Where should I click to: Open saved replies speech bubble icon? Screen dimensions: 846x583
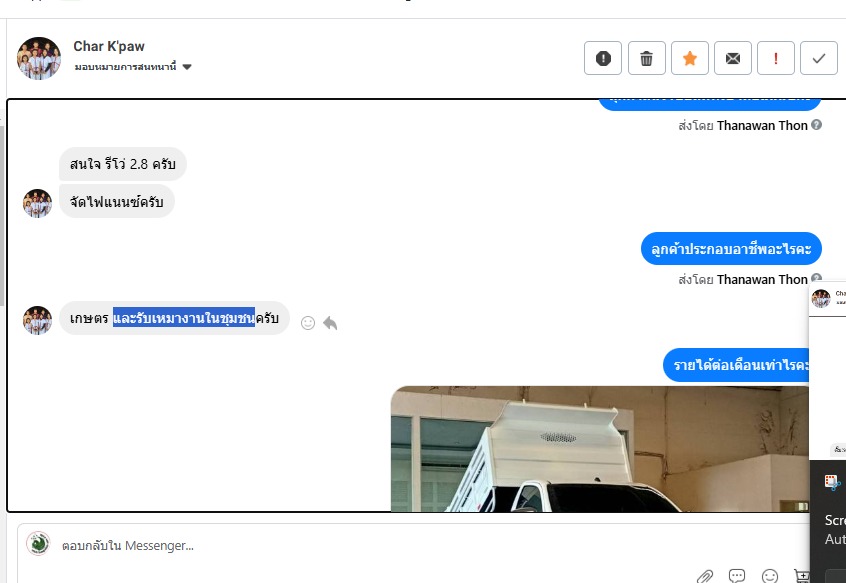[x=737, y=576]
